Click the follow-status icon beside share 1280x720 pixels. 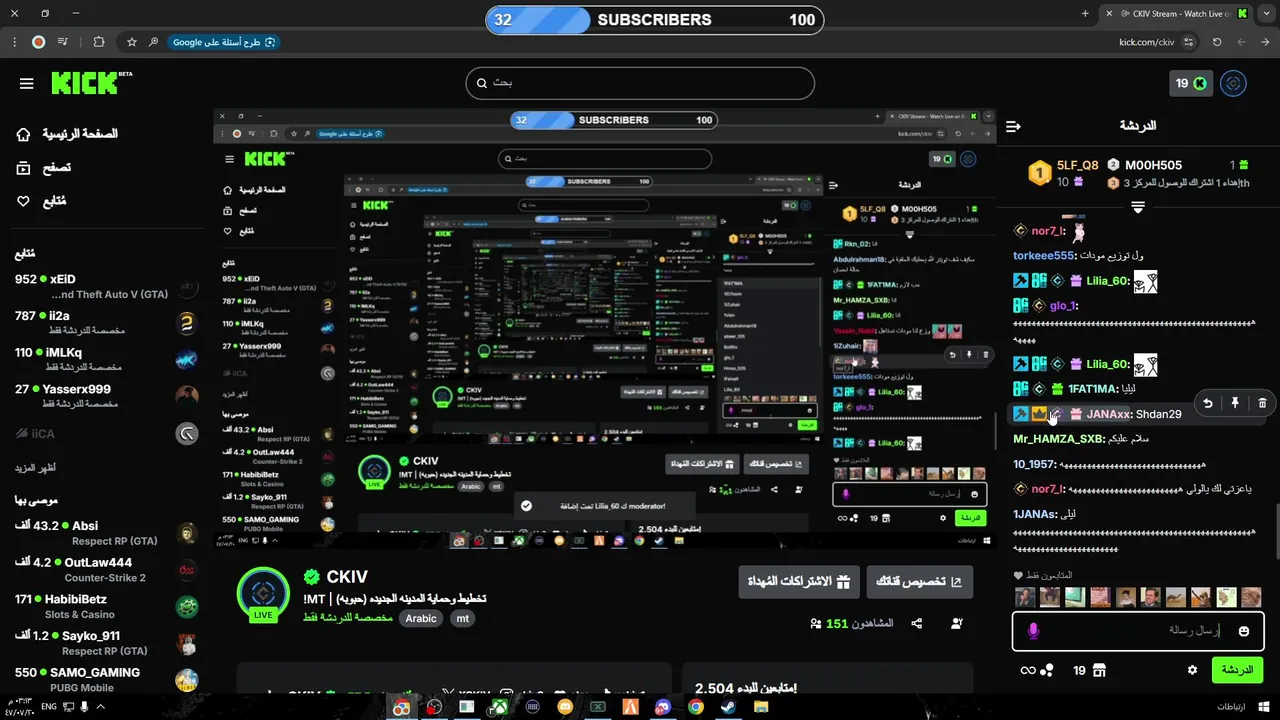[957, 623]
